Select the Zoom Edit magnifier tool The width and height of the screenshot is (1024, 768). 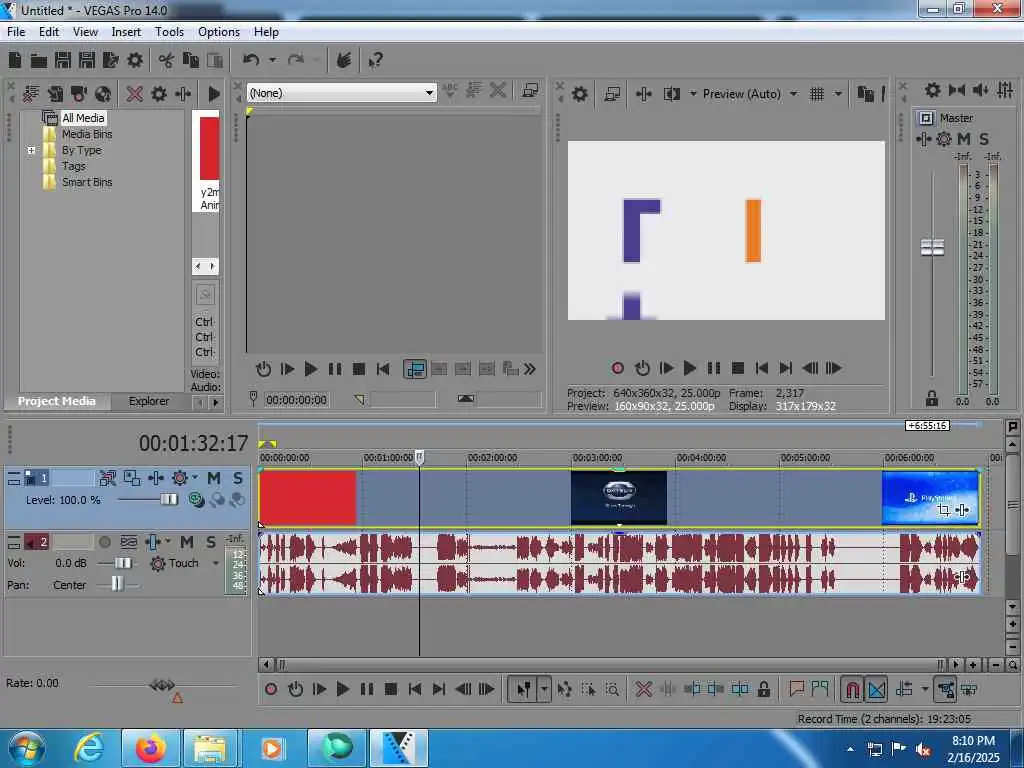[612, 689]
